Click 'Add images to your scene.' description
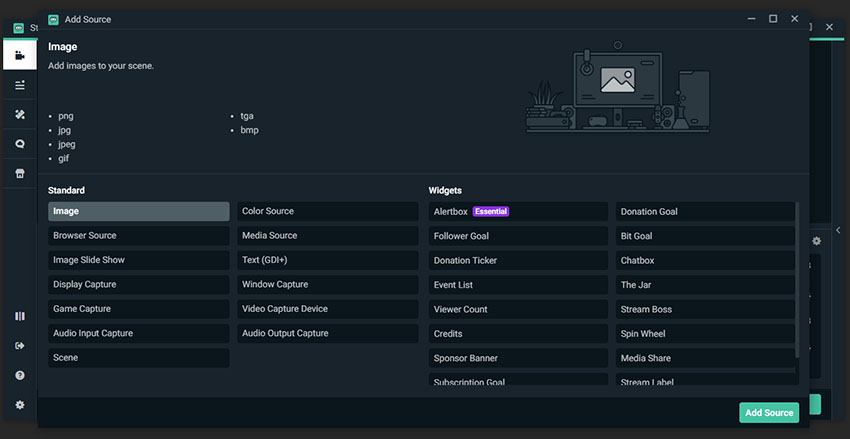 pos(101,66)
